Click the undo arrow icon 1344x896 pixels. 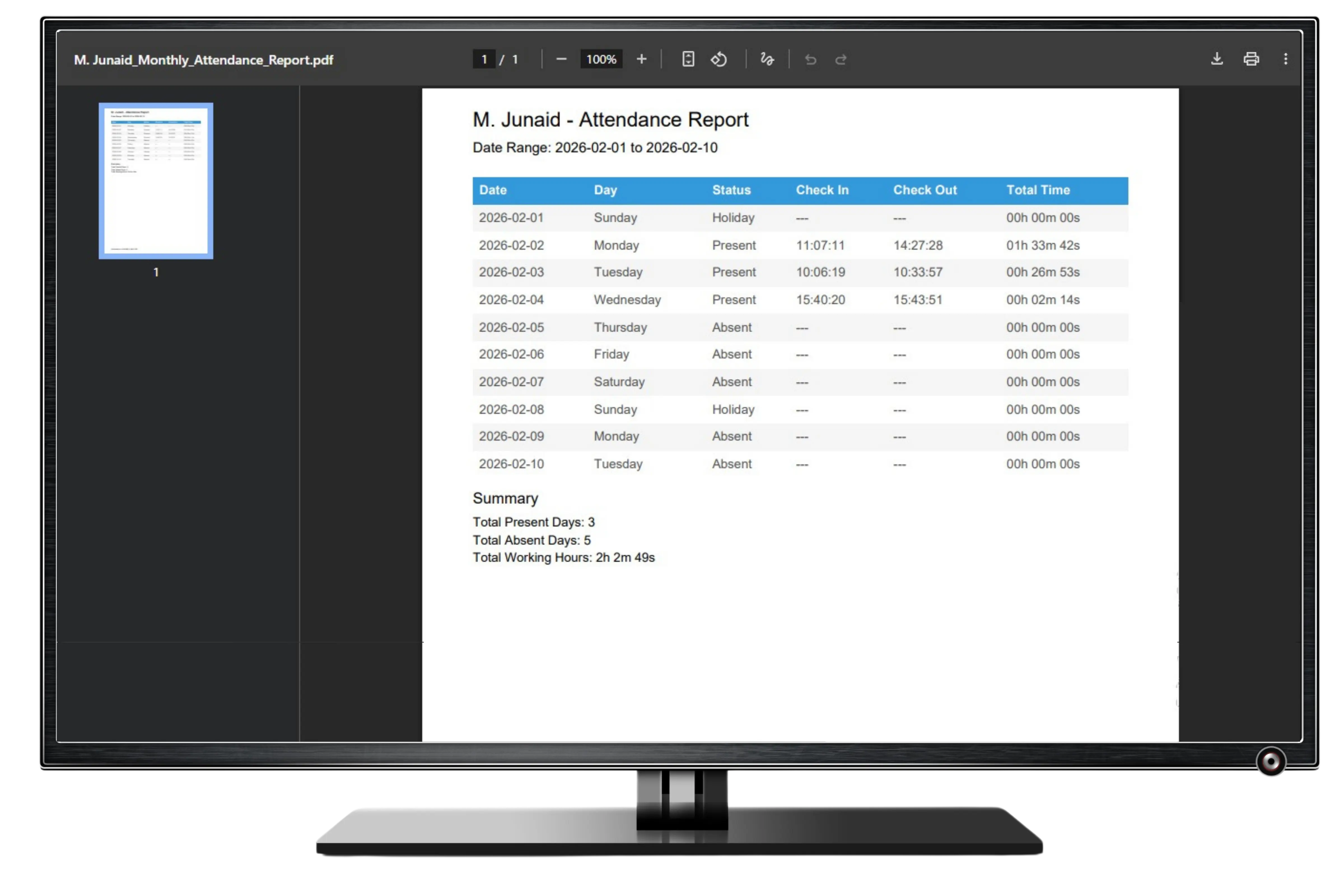(x=810, y=59)
